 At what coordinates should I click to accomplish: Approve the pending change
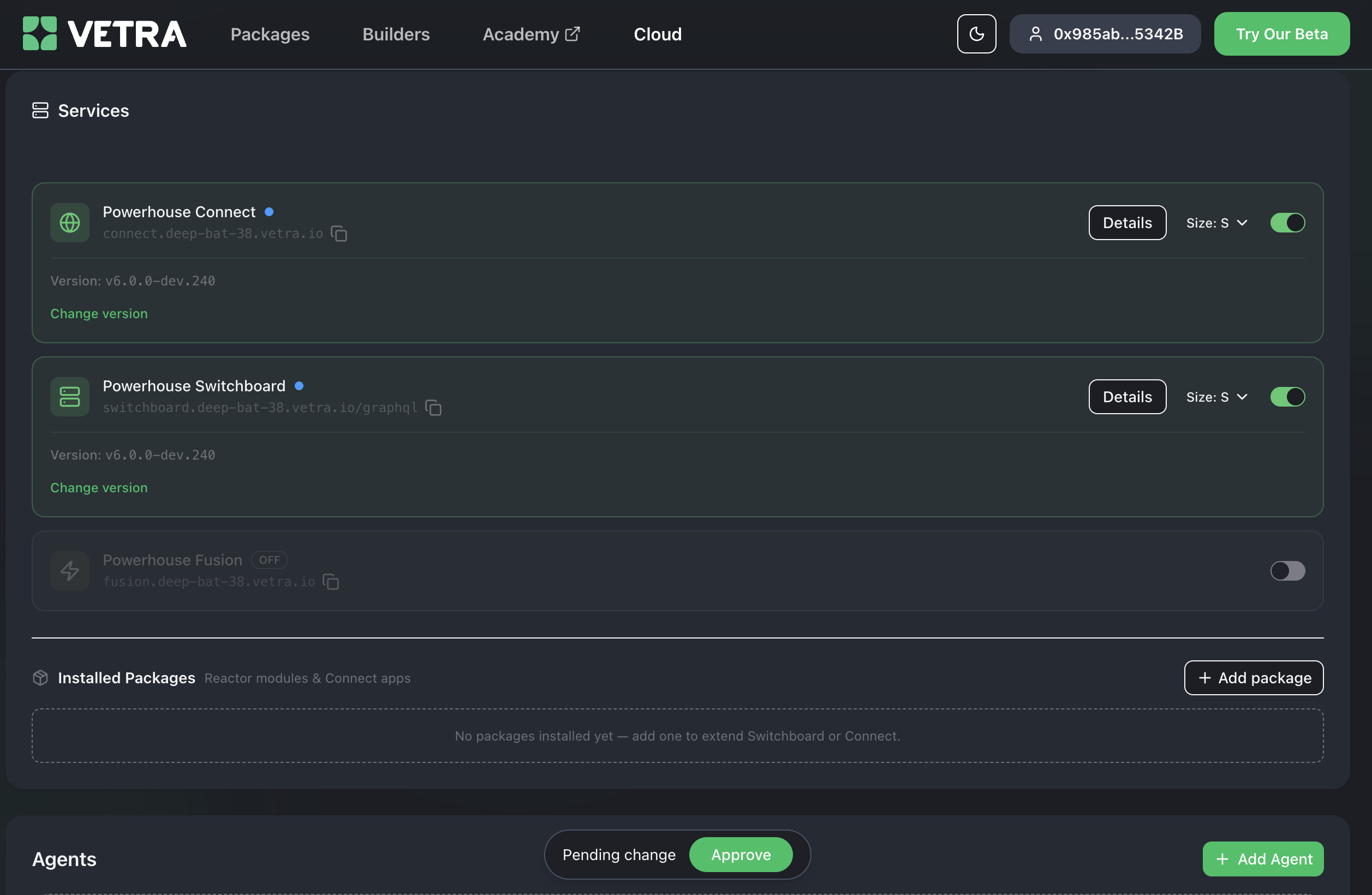click(741, 854)
